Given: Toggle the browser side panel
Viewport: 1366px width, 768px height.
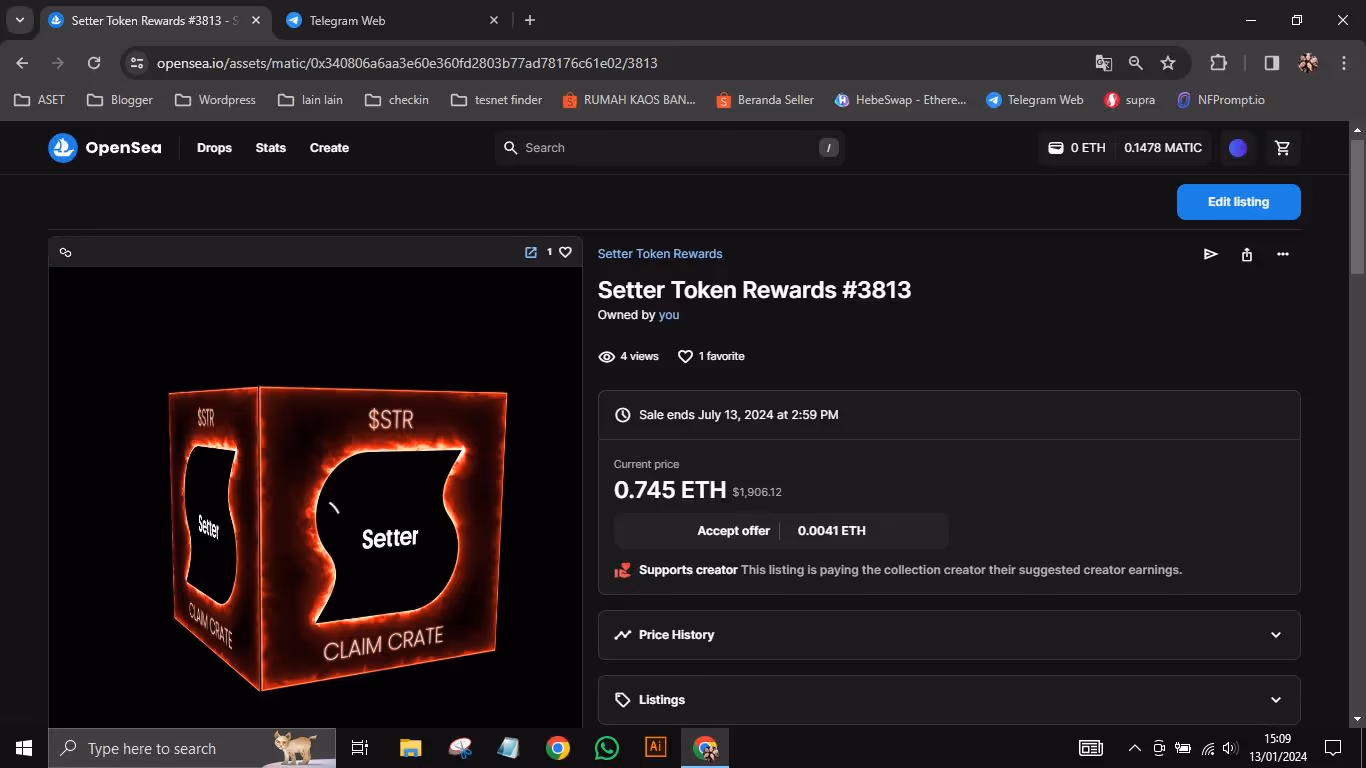Looking at the screenshot, I should tap(1271, 63).
